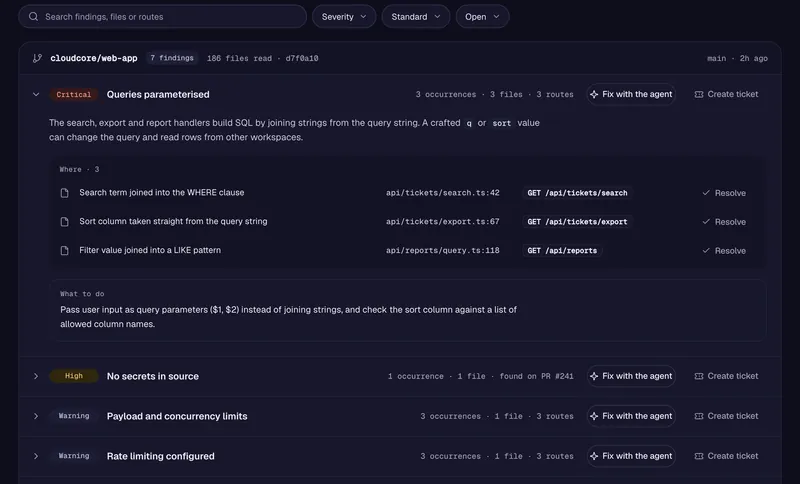Click Warning badge on Rate limiting row
The width and height of the screenshot is (800, 484).
(73, 456)
